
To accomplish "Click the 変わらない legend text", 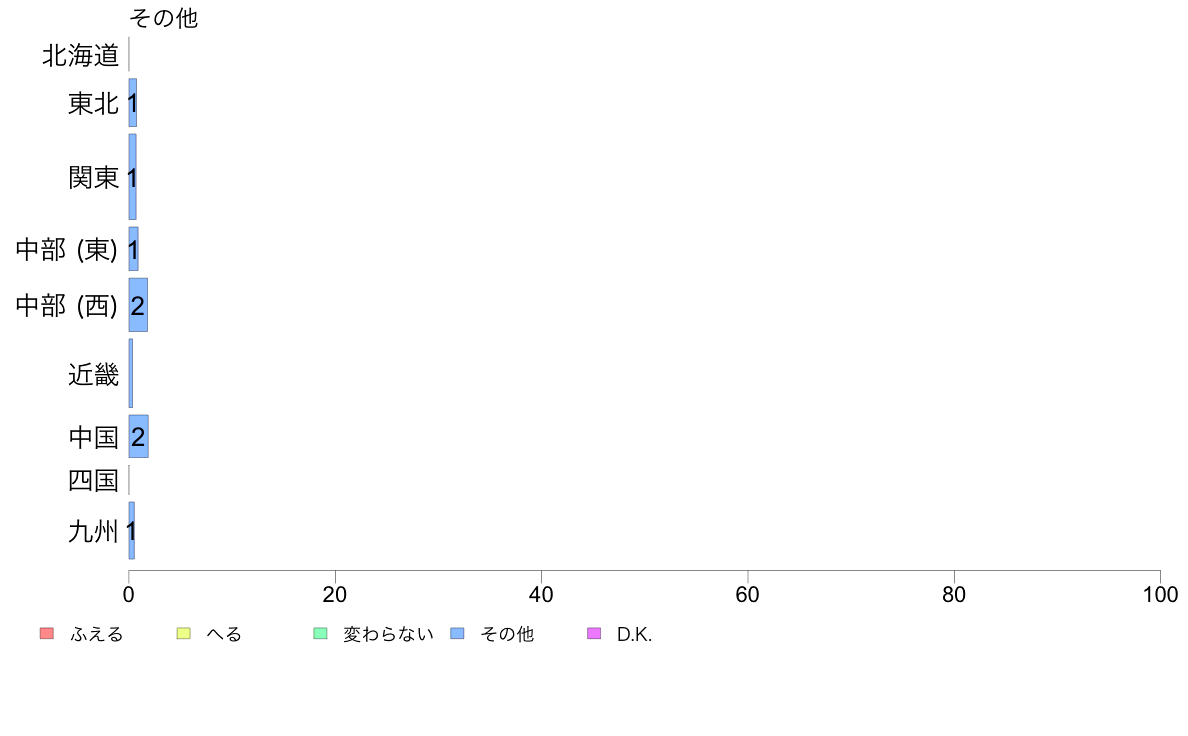I will pyautogui.click(x=388, y=634).
